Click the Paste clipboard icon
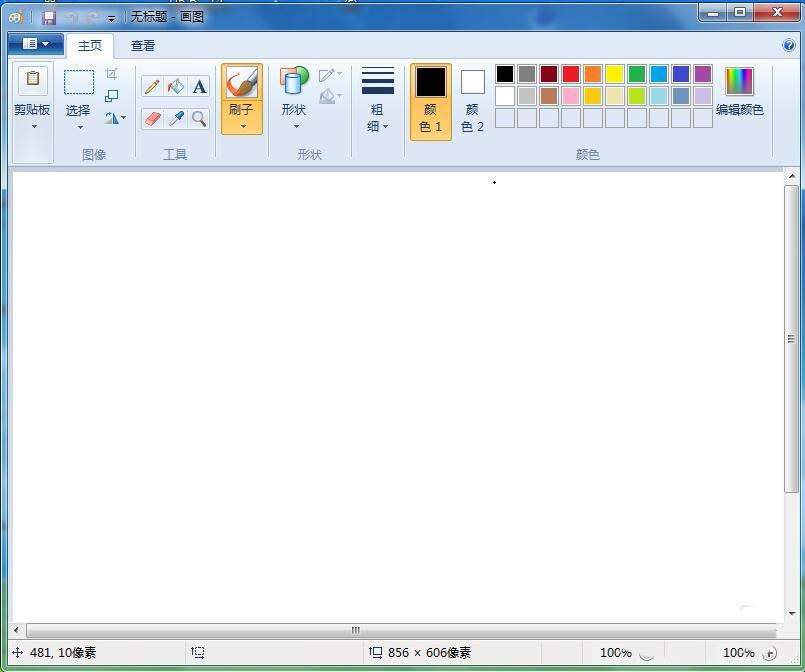 (32, 79)
